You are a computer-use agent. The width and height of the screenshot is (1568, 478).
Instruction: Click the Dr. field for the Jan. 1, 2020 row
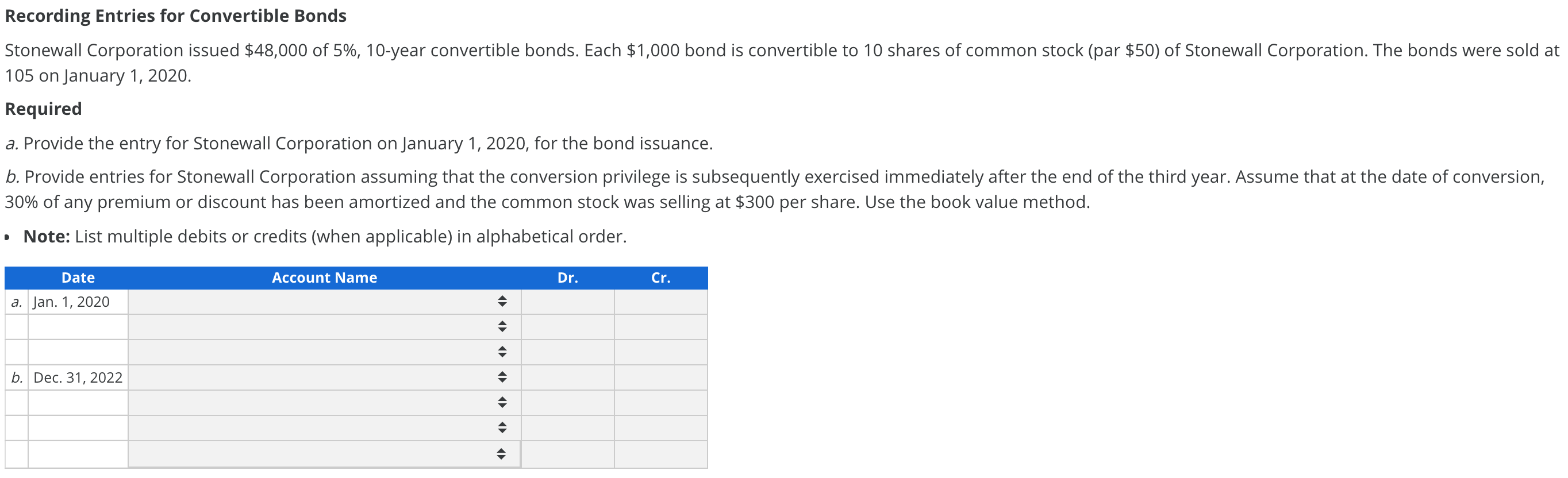567,301
